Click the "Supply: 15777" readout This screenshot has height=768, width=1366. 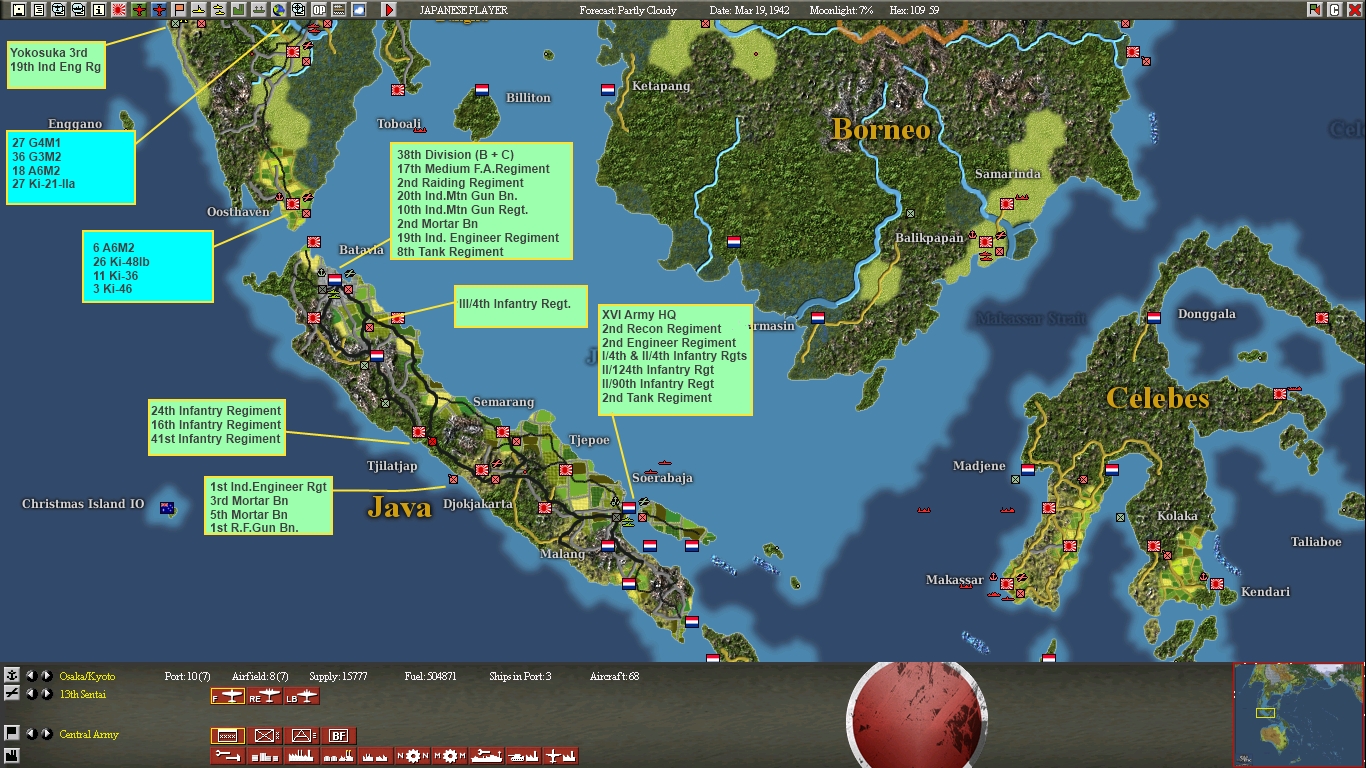339,677
